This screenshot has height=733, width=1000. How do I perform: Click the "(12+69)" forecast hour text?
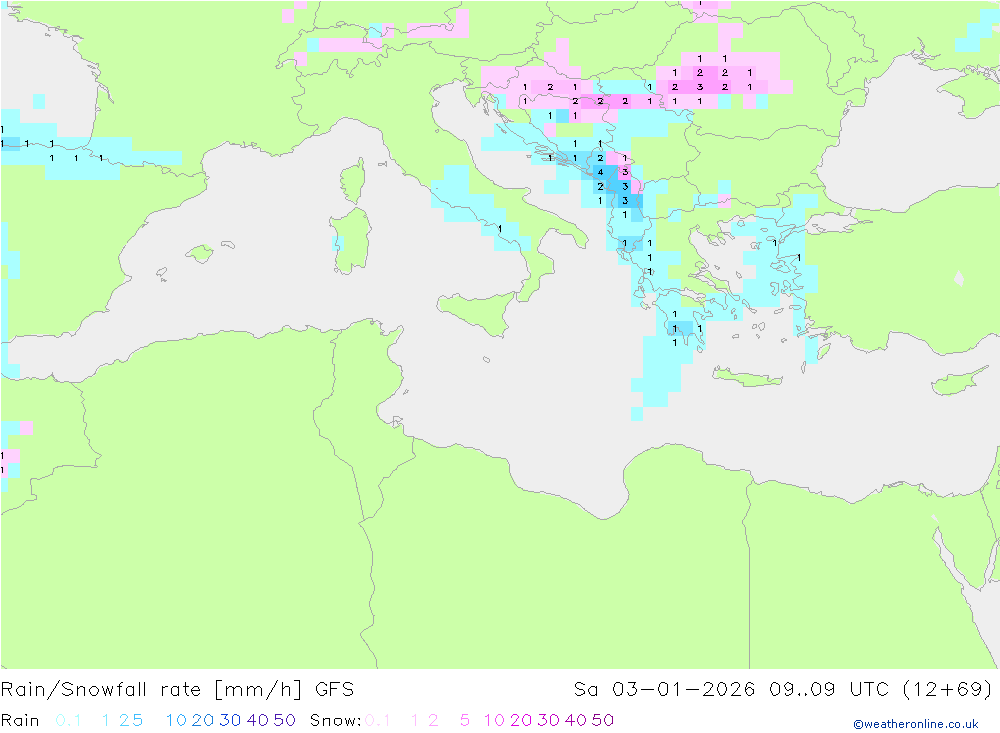948,690
